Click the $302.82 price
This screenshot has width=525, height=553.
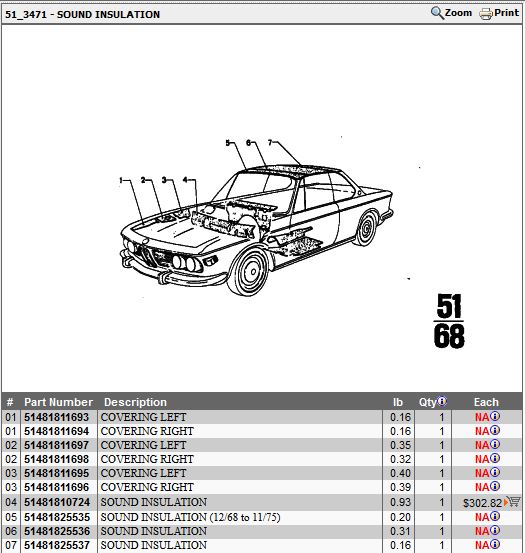click(482, 503)
